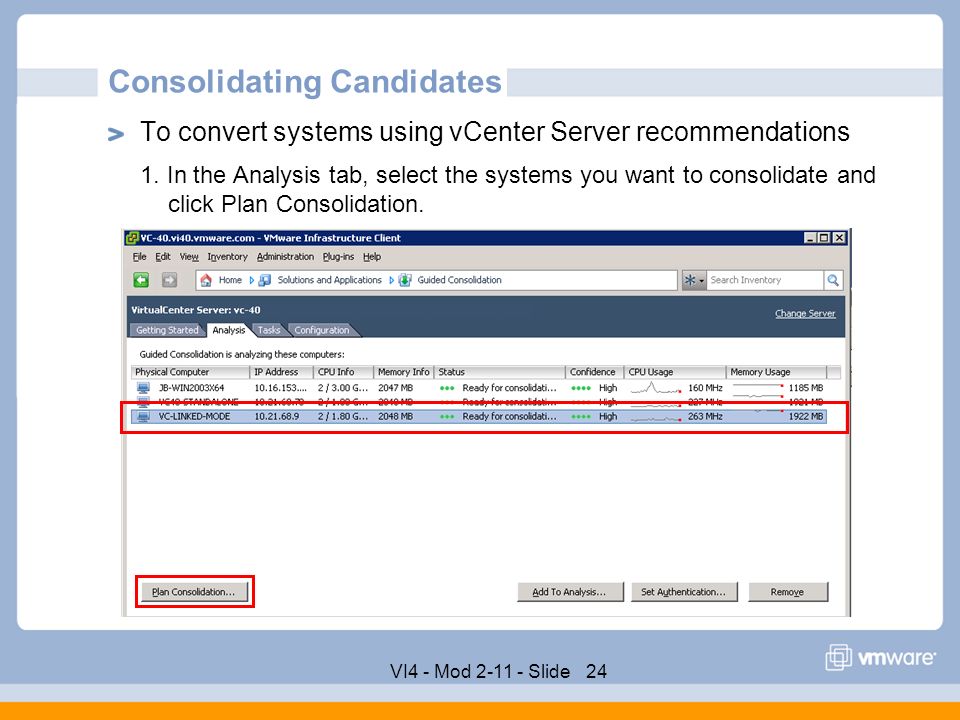
Task: Select the Analysis tab
Action: point(228,330)
